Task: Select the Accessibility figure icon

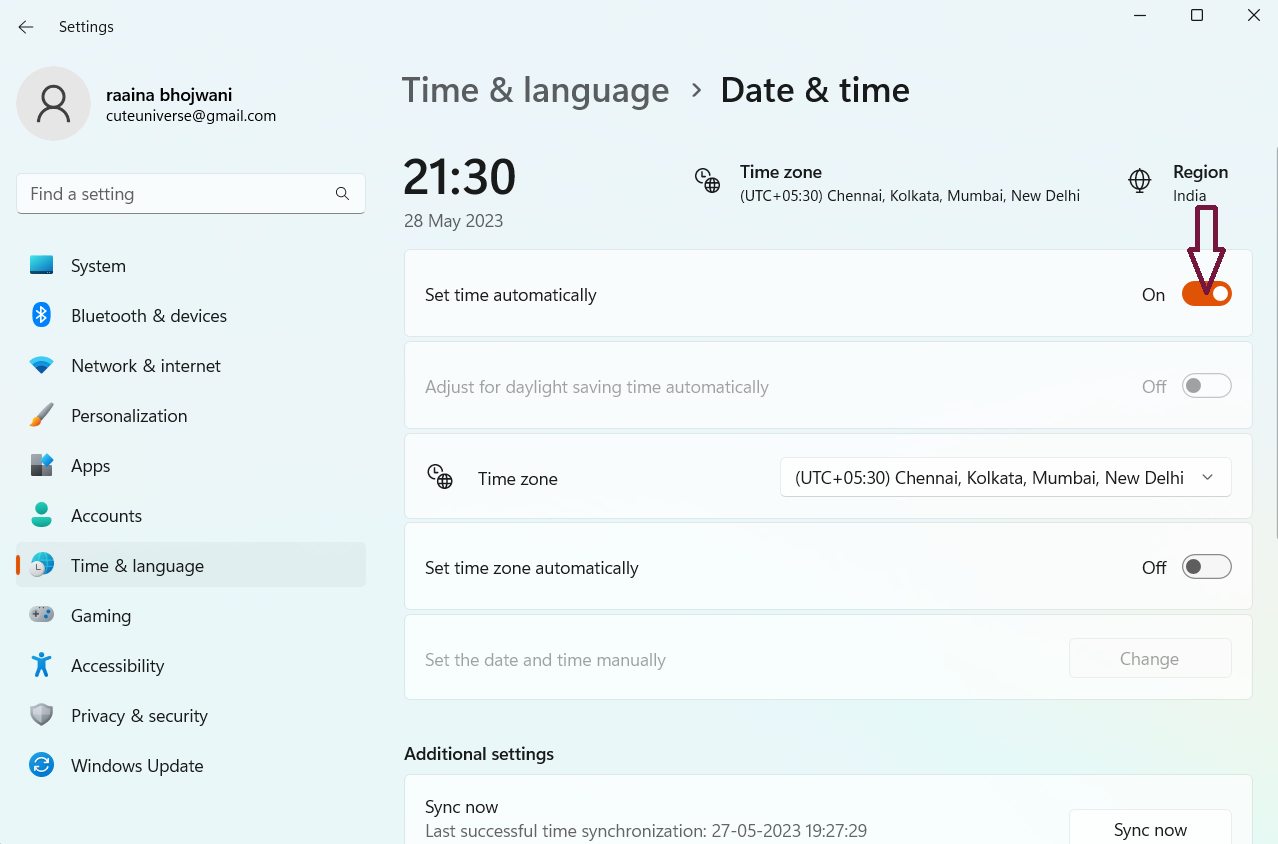Action: 41,666
